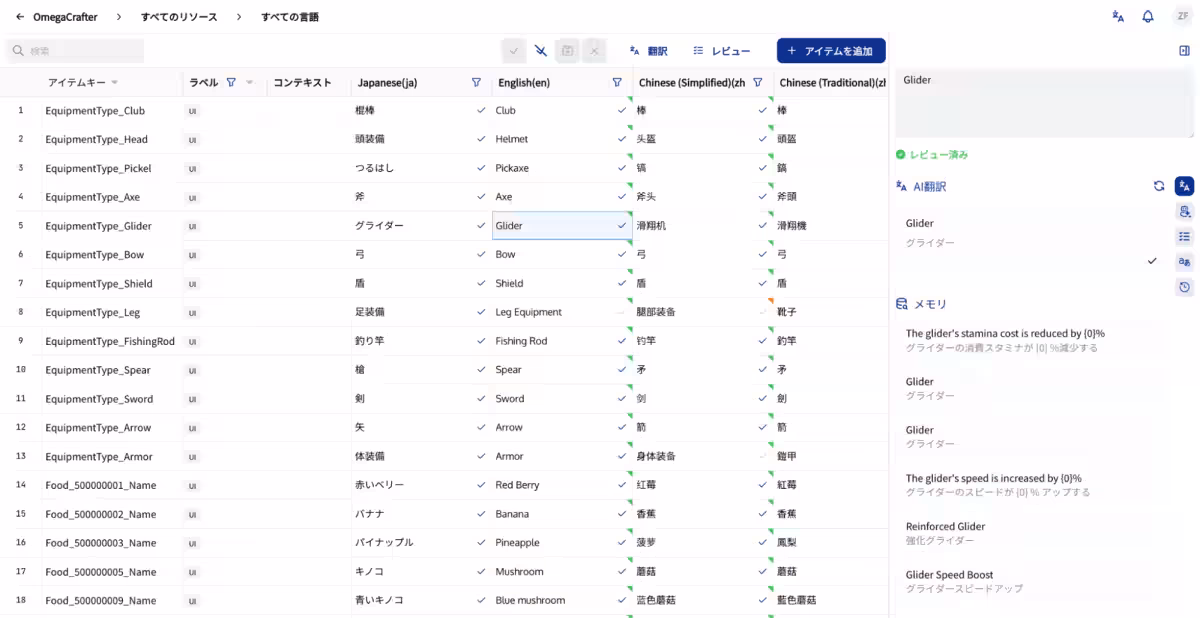Screen dimensions: 1200x618
Task: Open language switcher icon in top bar
Action: (1118, 16)
